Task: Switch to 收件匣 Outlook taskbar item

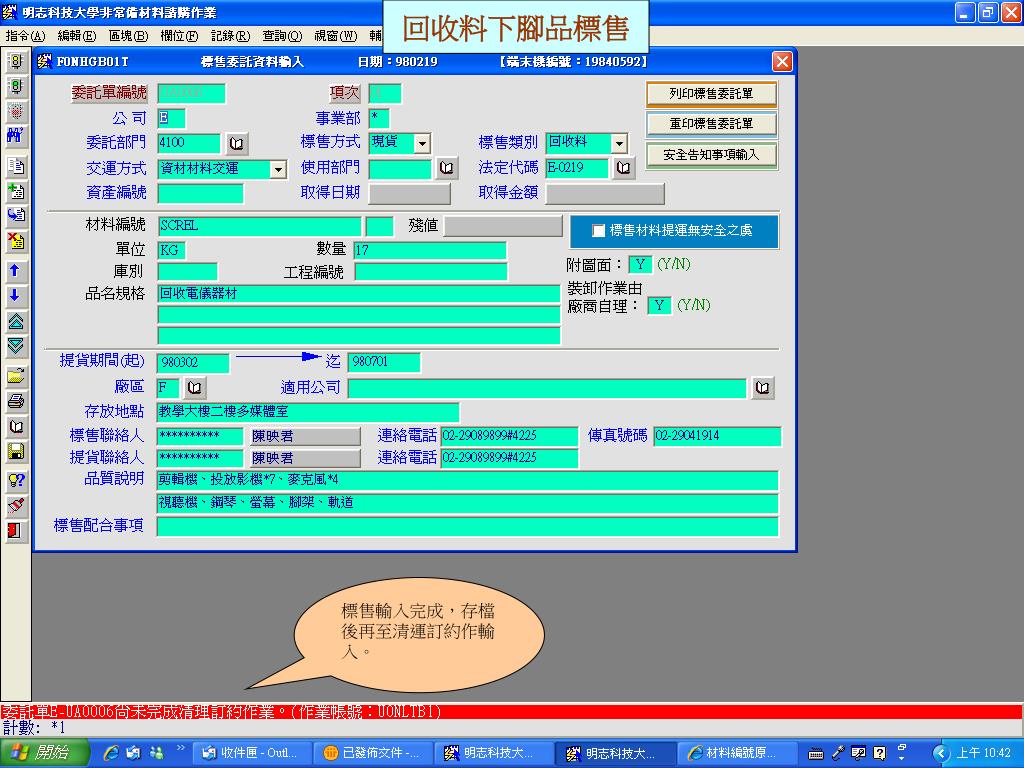Action: point(253,753)
